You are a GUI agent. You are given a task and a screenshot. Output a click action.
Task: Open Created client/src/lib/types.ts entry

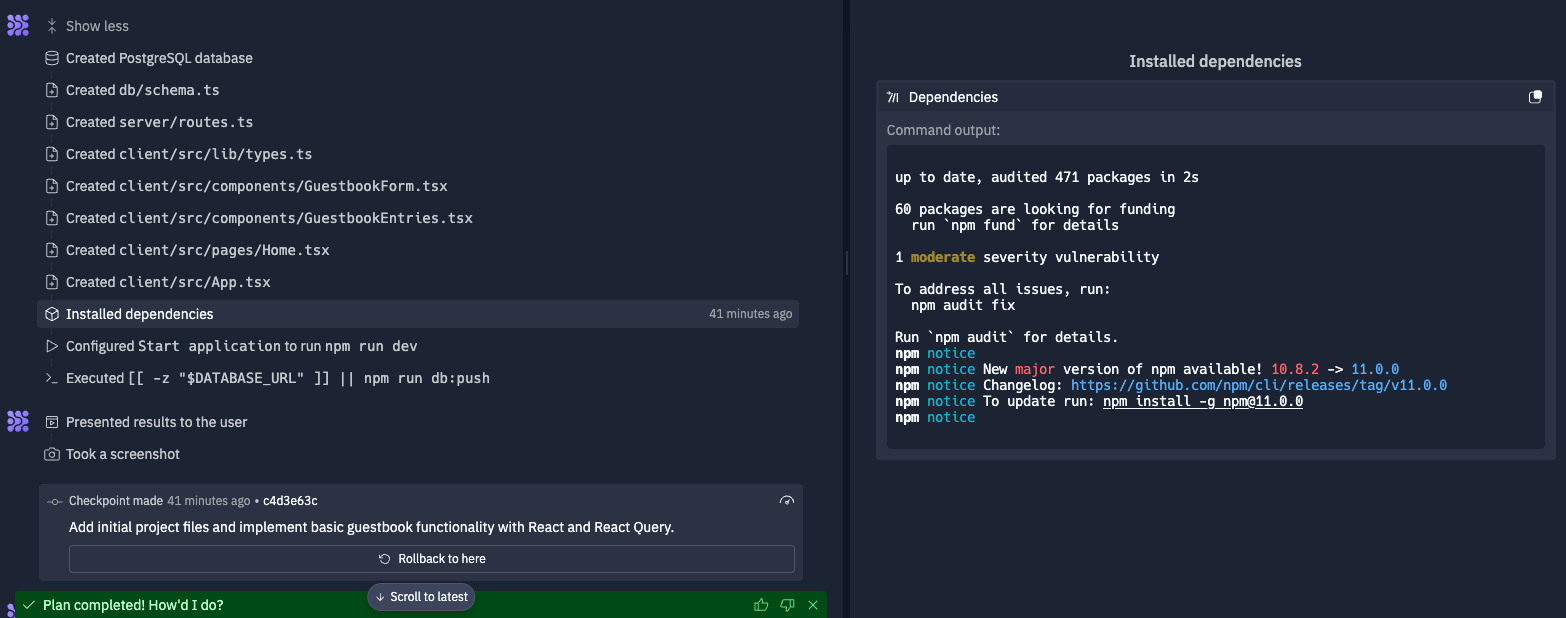click(189, 154)
